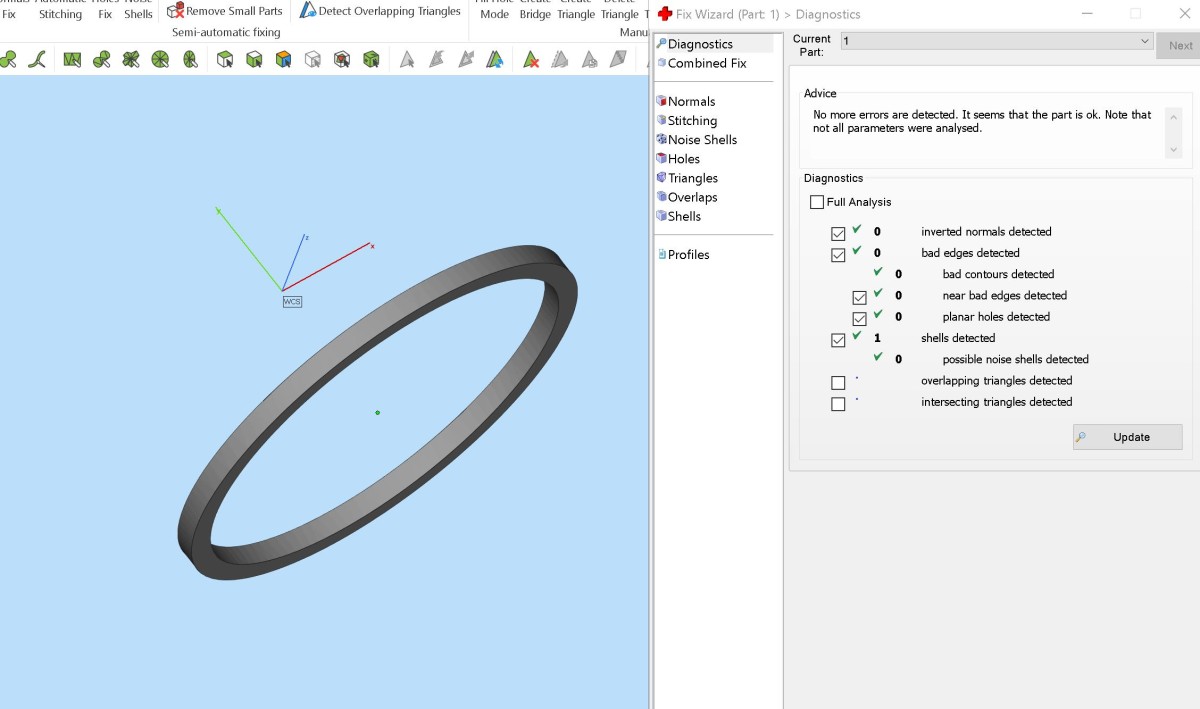Image resolution: width=1200 pixels, height=709 pixels.
Task: Select the orange-blue cube marking icon
Action: (283, 60)
